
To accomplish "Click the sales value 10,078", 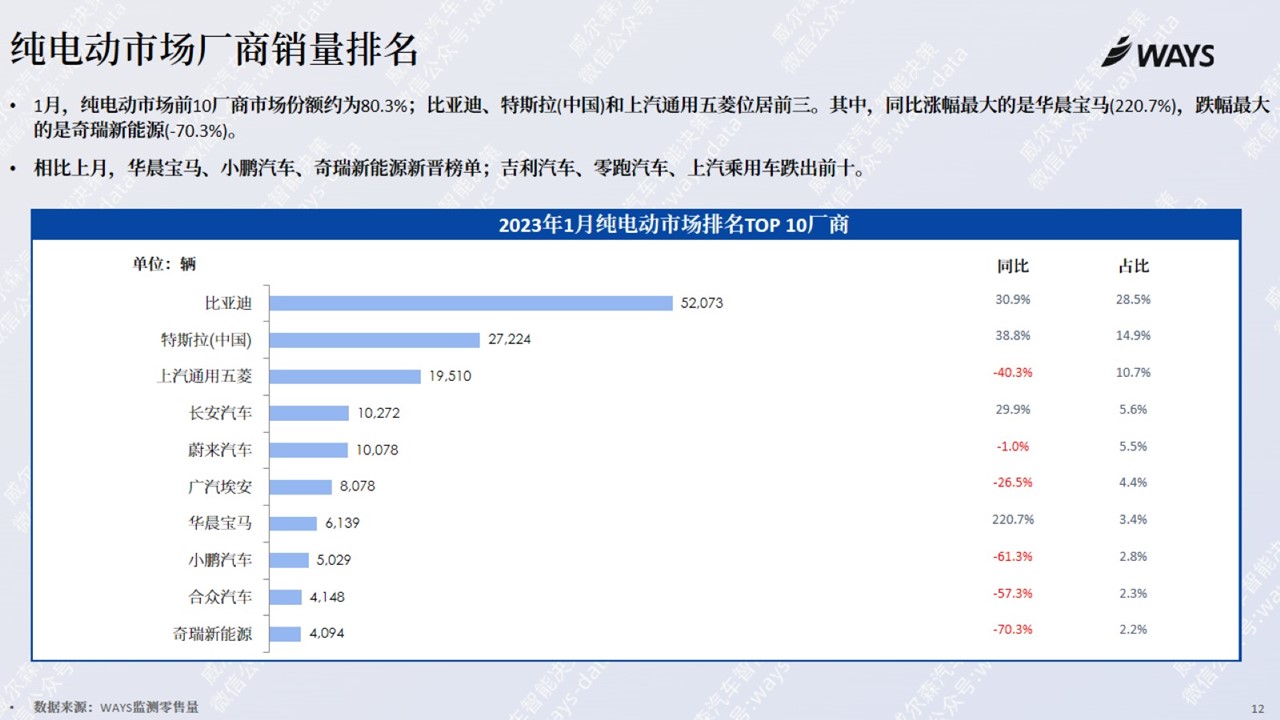I will point(377,450).
